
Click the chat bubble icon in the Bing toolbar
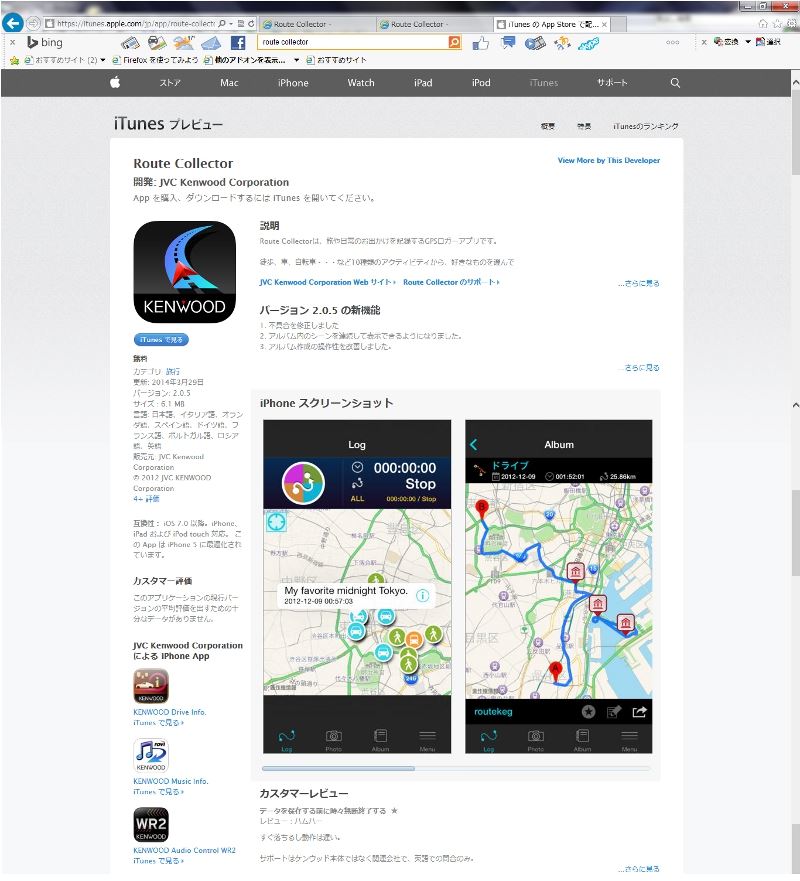click(x=508, y=43)
